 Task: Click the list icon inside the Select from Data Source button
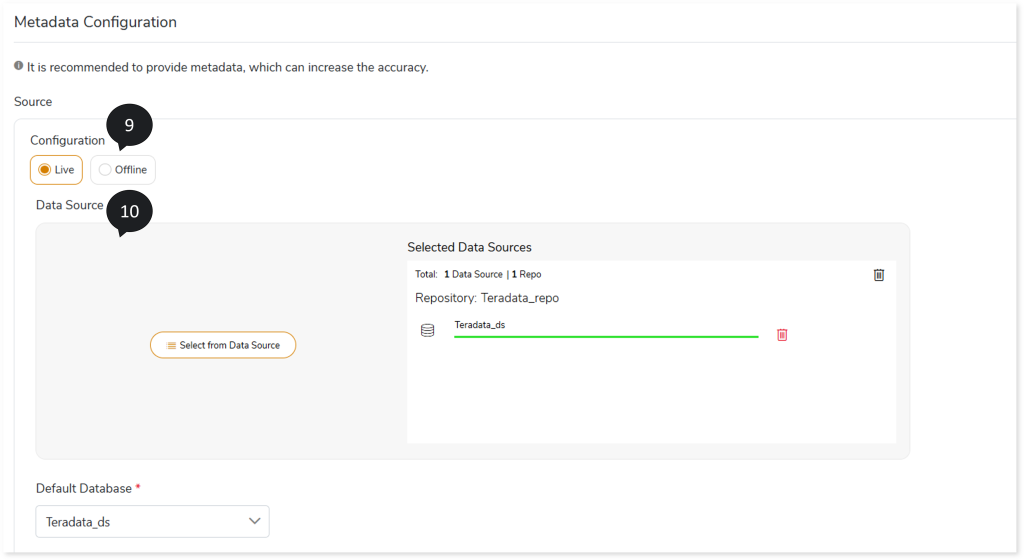click(171, 345)
